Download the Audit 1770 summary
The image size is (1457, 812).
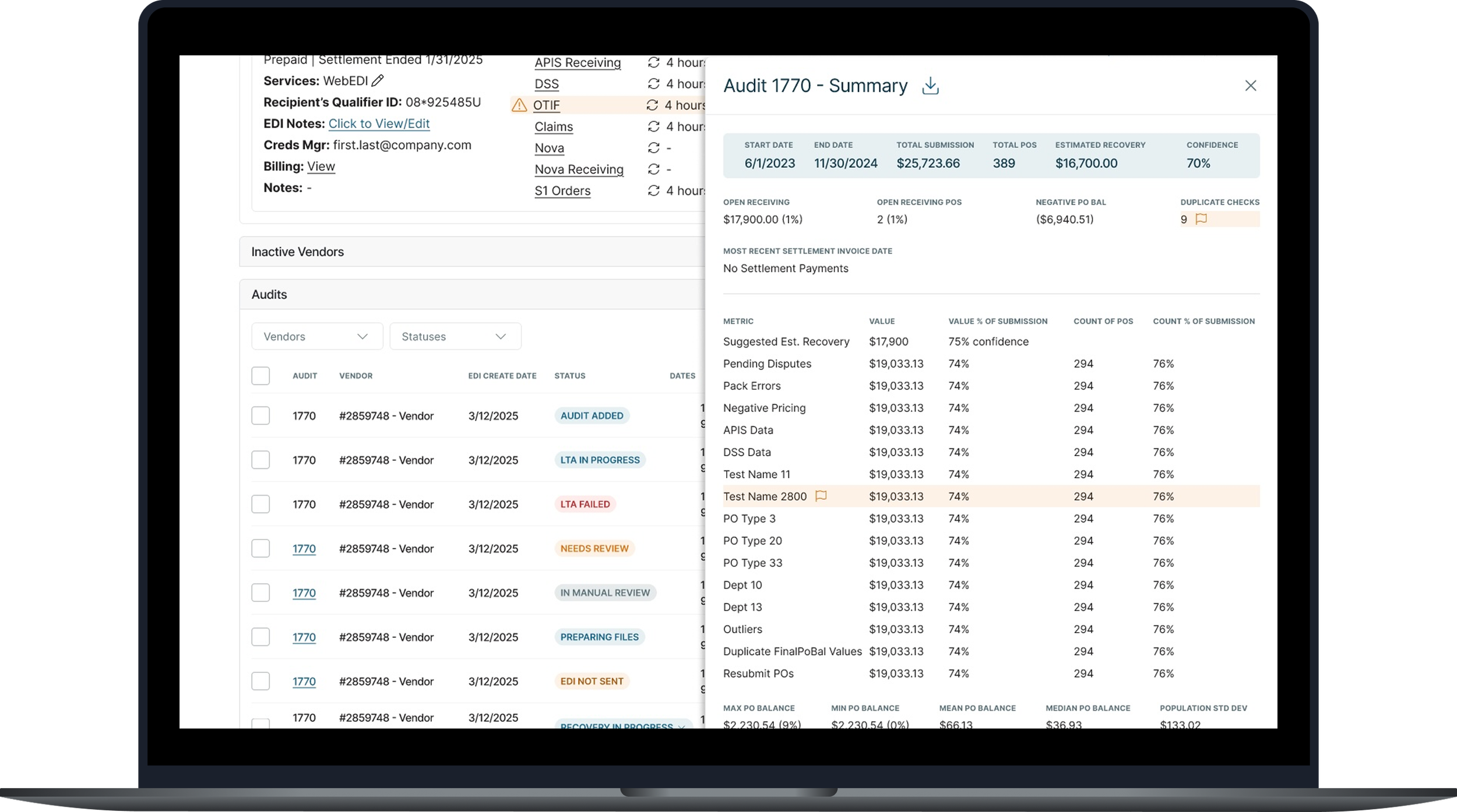pos(930,86)
